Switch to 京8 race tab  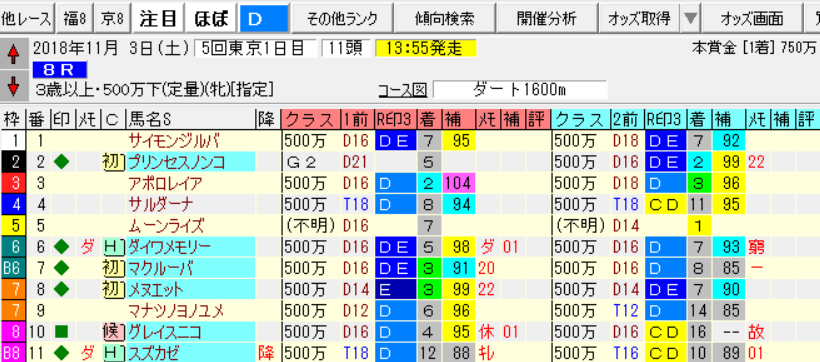tap(112, 18)
